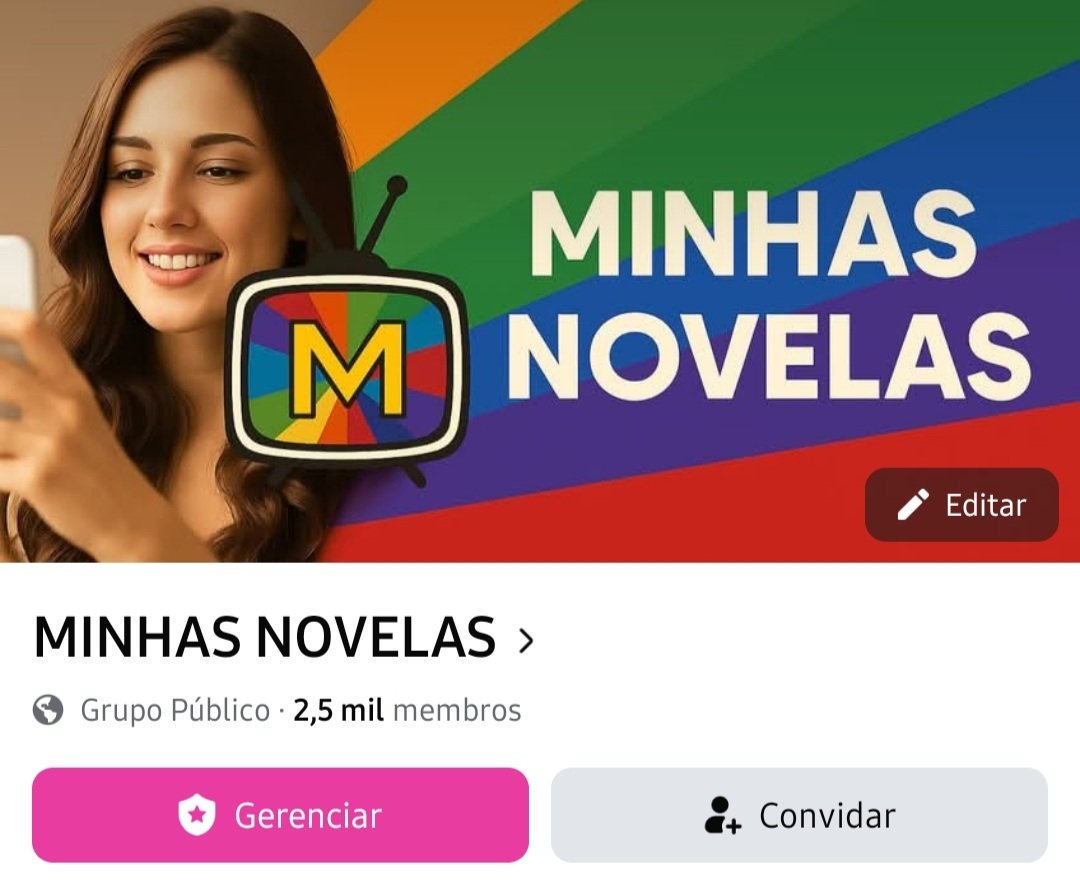Open the MINHAS NOVELAS group name heading
This screenshot has width=1080, height=880.
coord(264,638)
